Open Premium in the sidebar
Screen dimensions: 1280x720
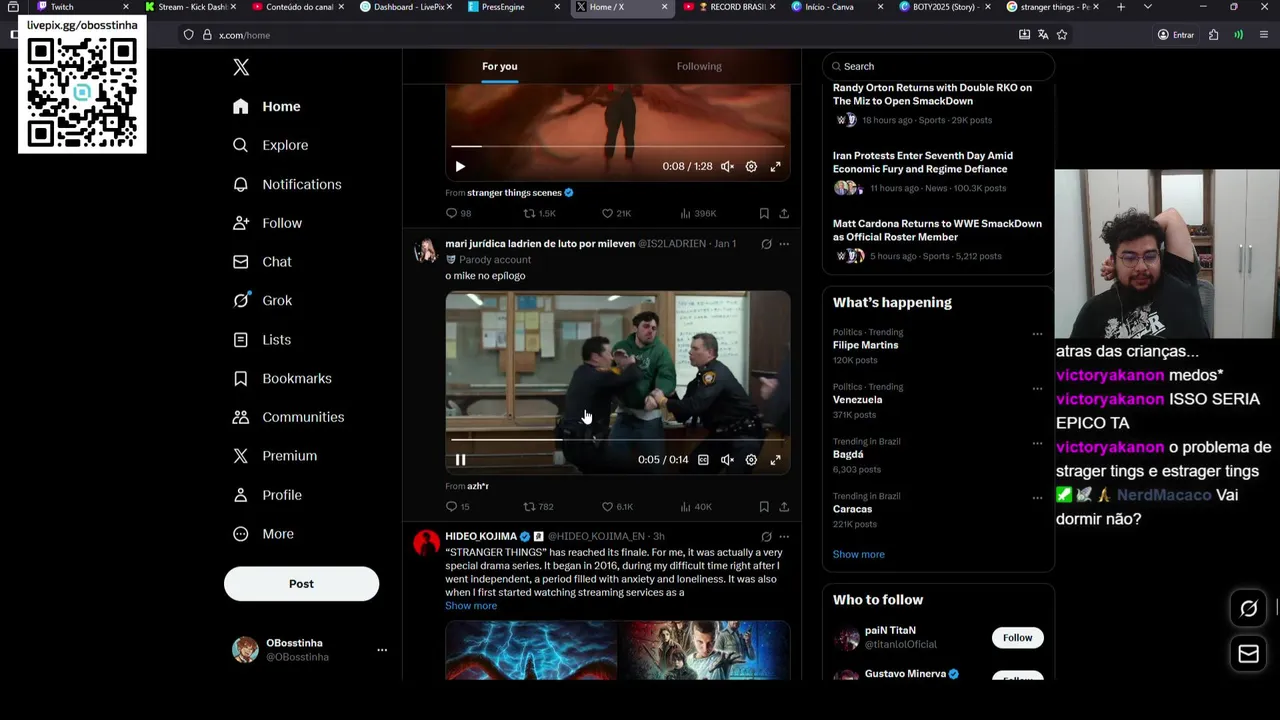[x=275, y=456]
